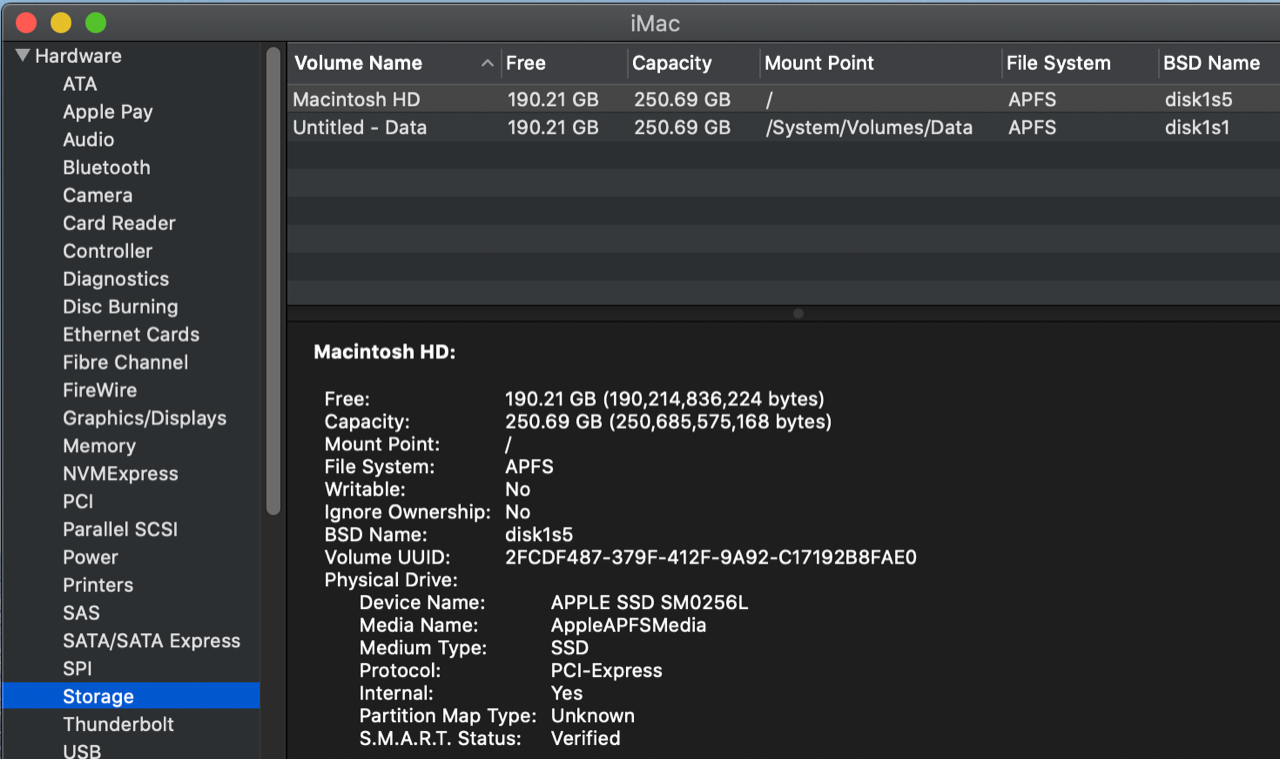Select PCI in the Hardware list
Image resolution: width=1280 pixels, height=759 pixels.
[x=78, y=502]
